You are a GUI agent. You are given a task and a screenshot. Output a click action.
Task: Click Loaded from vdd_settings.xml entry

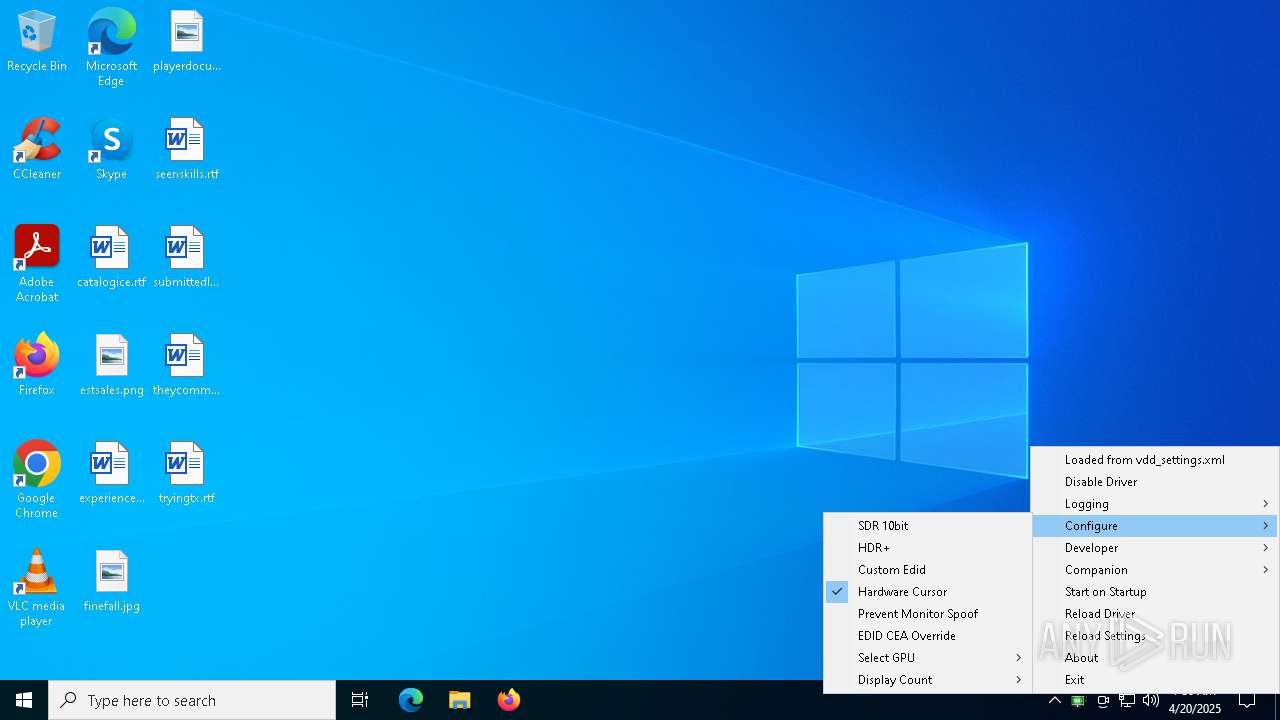[1155, 460]
